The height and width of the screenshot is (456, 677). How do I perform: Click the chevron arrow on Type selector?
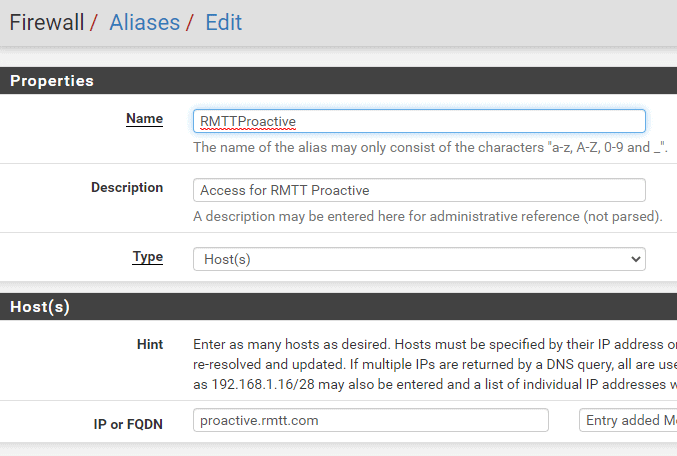click(635, 259)
